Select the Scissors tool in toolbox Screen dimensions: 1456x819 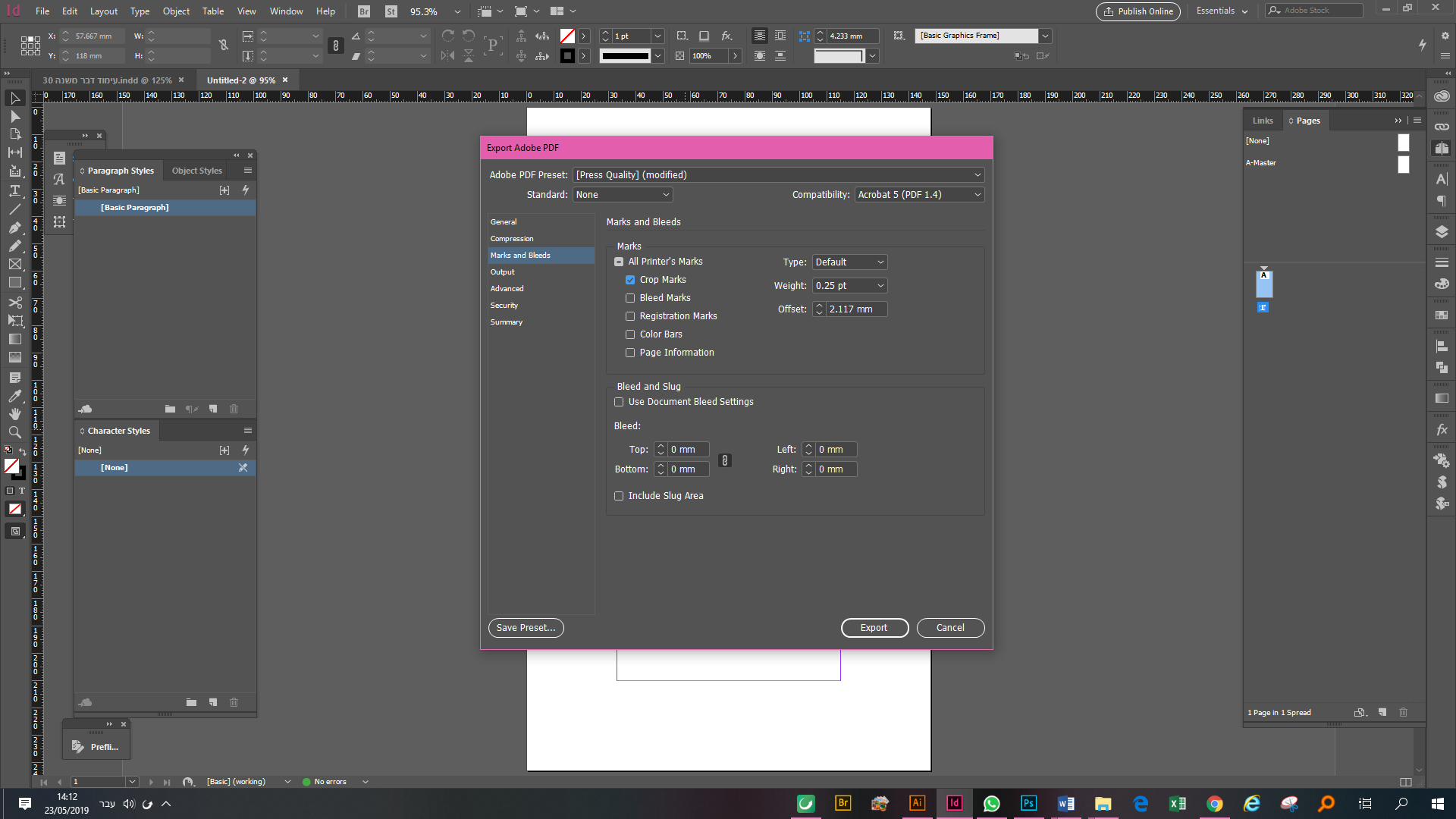point(14,303)
